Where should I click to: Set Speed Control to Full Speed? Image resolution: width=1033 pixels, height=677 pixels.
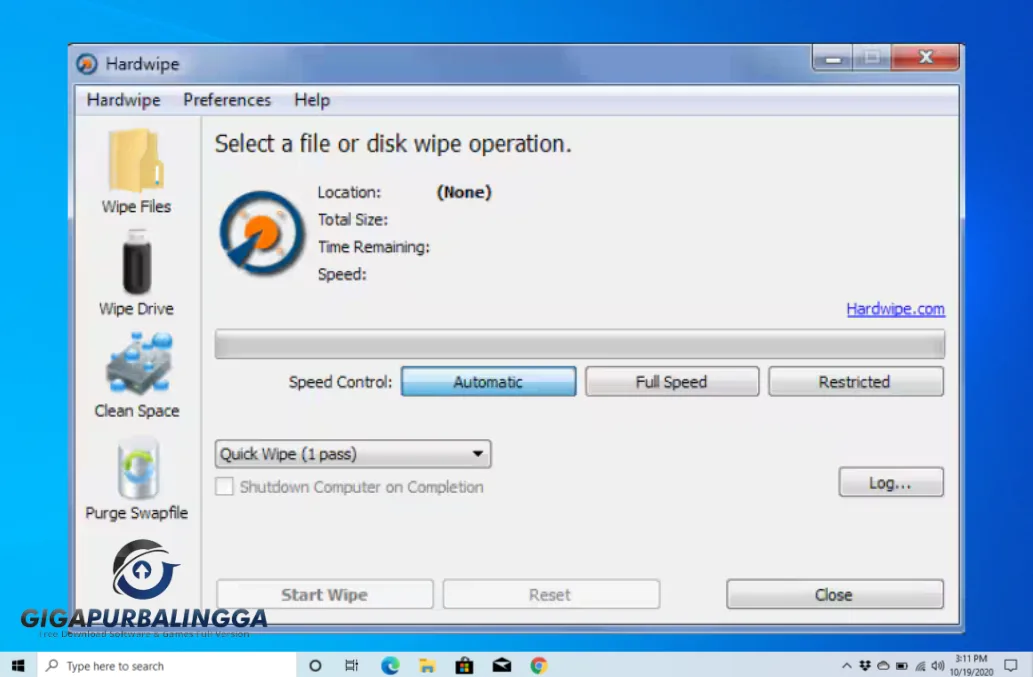(671, 382)
